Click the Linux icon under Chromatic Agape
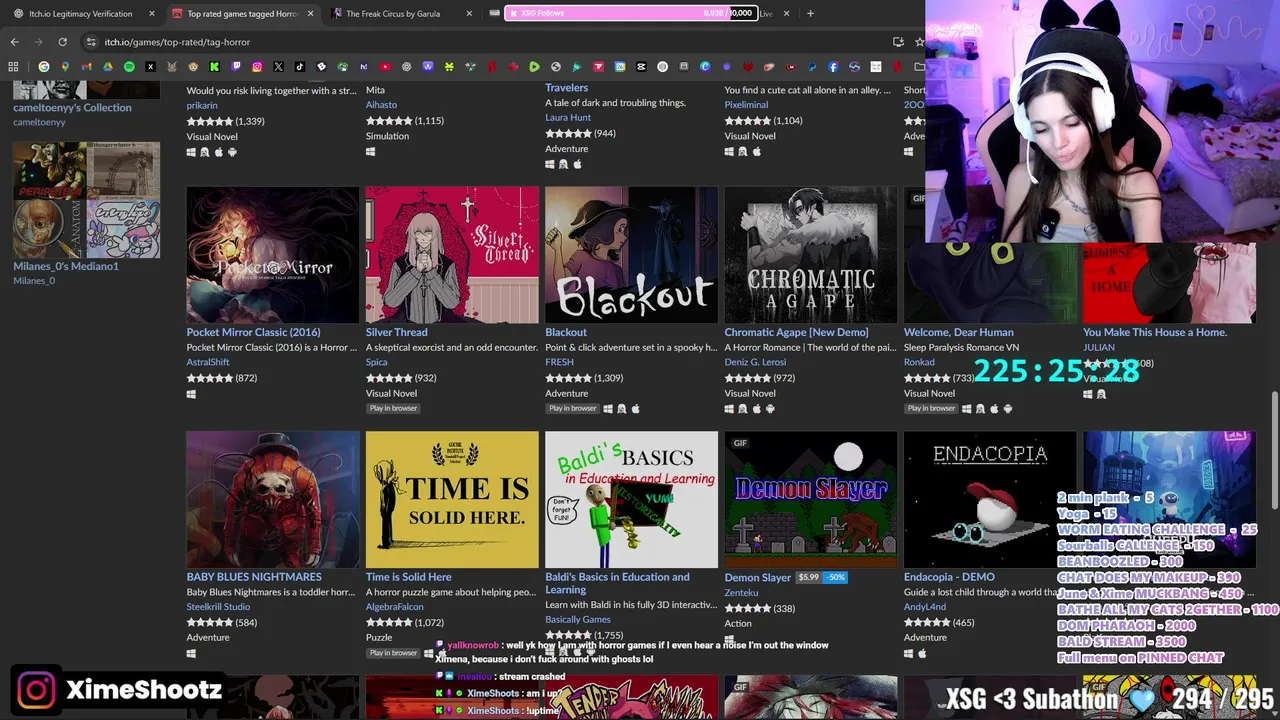This screenshot has width=1280, height=720. pos(742,408)
